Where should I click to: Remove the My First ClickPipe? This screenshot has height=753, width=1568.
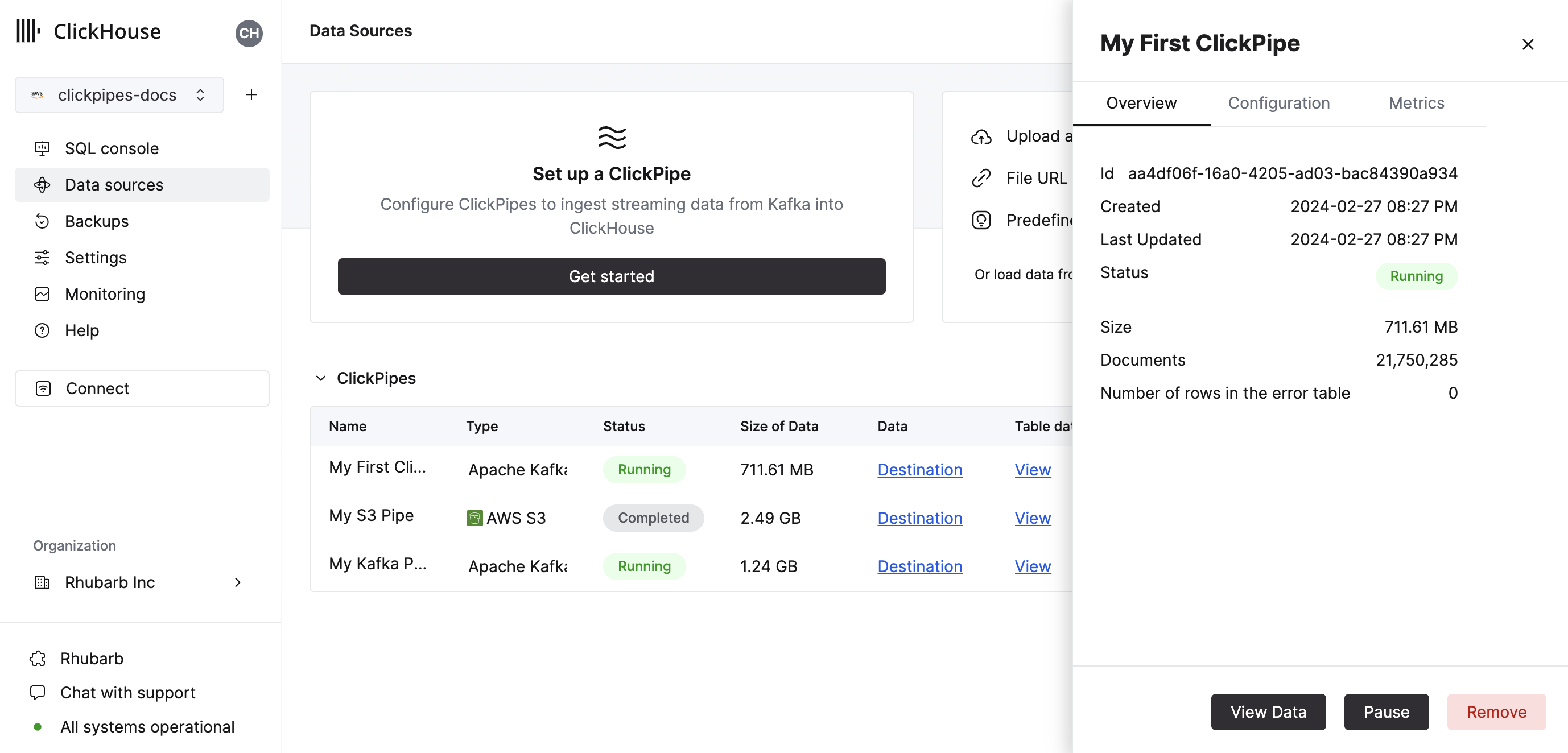coord(1497,712)
